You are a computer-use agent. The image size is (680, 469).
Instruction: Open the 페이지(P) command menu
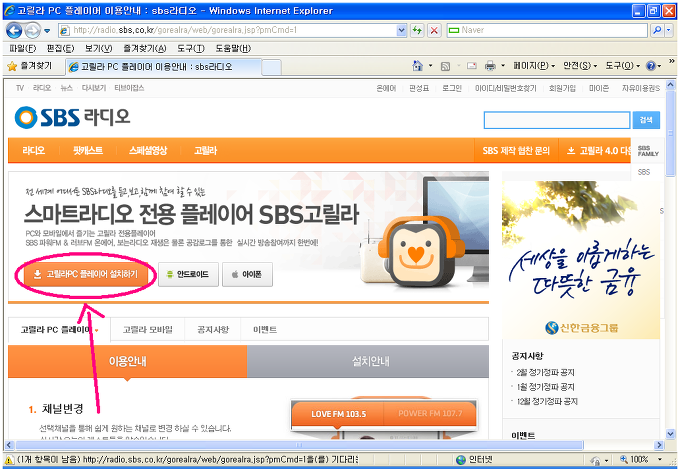coord(534,66)
